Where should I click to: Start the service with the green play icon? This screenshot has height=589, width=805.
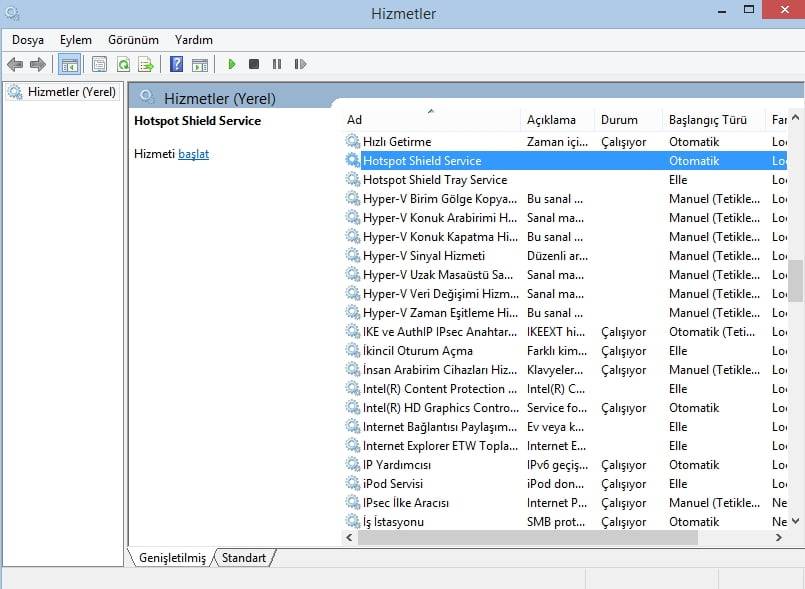click(x=232, y=64)
